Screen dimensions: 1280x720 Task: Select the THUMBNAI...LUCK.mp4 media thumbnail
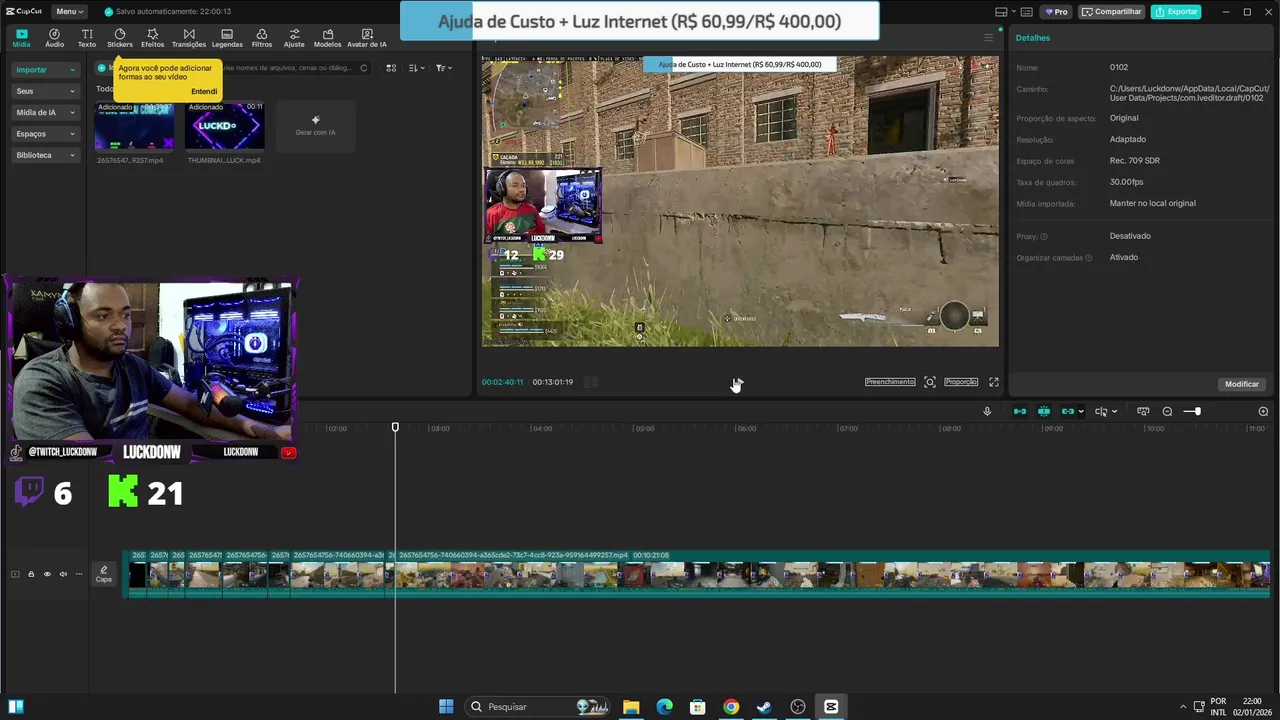point(225,126)
